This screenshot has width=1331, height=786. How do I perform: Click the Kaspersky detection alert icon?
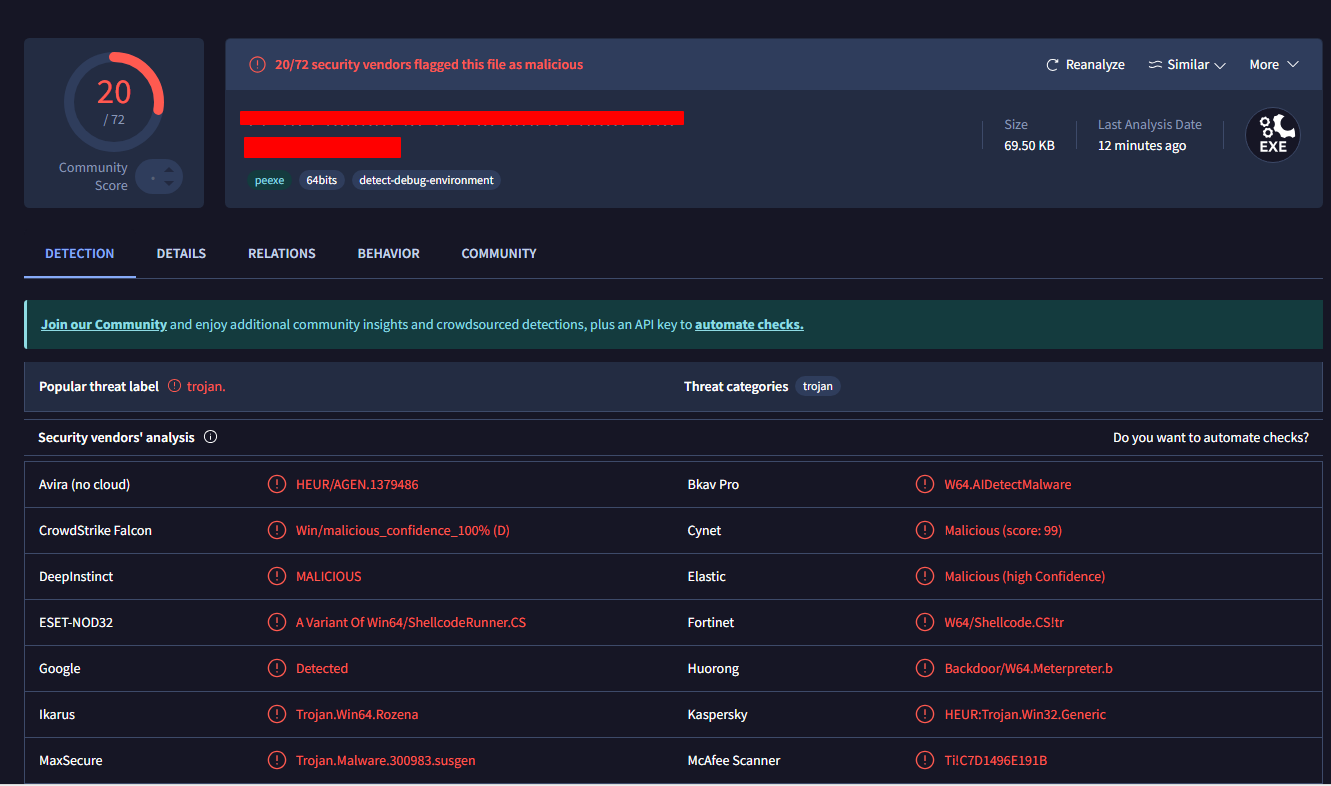tap(925, 714)
